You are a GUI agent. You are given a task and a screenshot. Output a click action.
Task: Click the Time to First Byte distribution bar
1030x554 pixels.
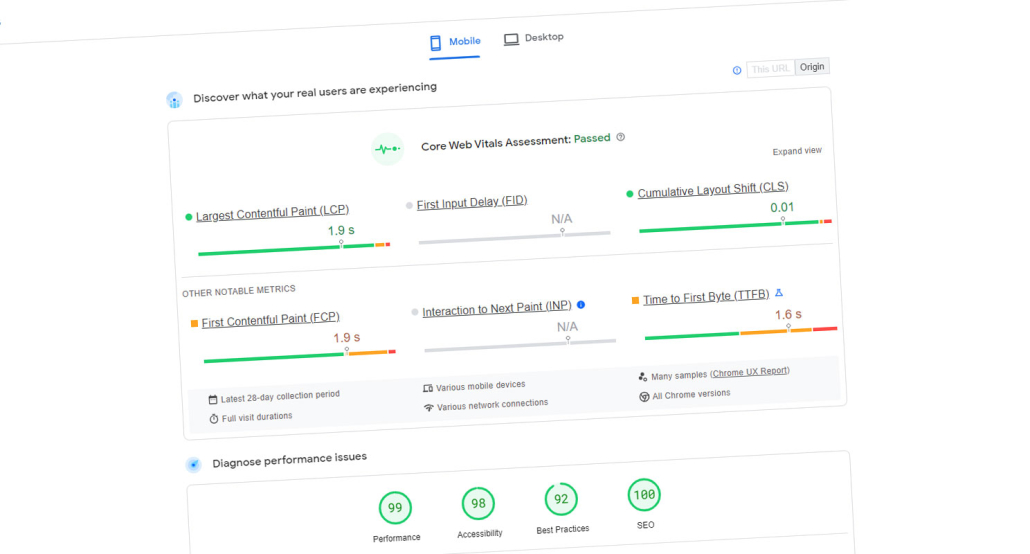741,333
